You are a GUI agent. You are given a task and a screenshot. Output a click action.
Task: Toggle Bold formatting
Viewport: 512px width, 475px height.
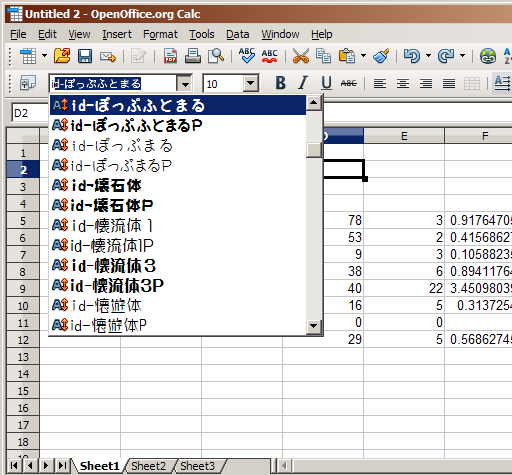click(x=280, y=83)
